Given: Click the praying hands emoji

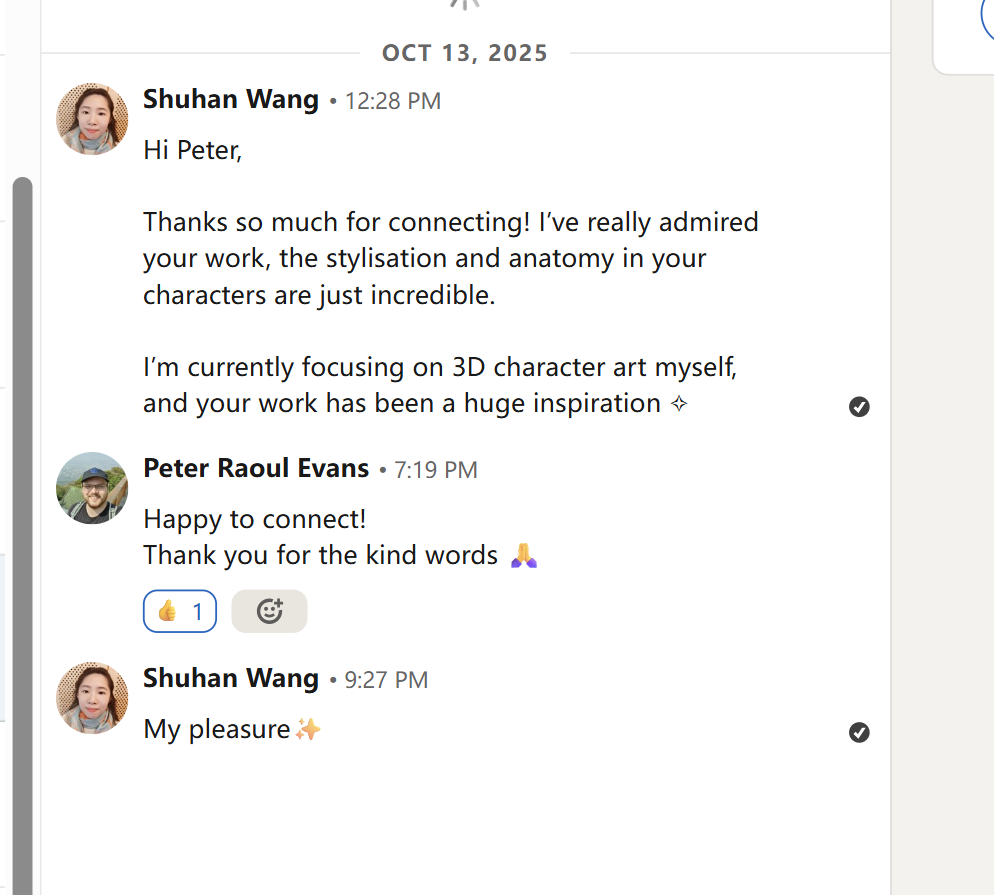Looking at the screenshot, I should 524,555.
